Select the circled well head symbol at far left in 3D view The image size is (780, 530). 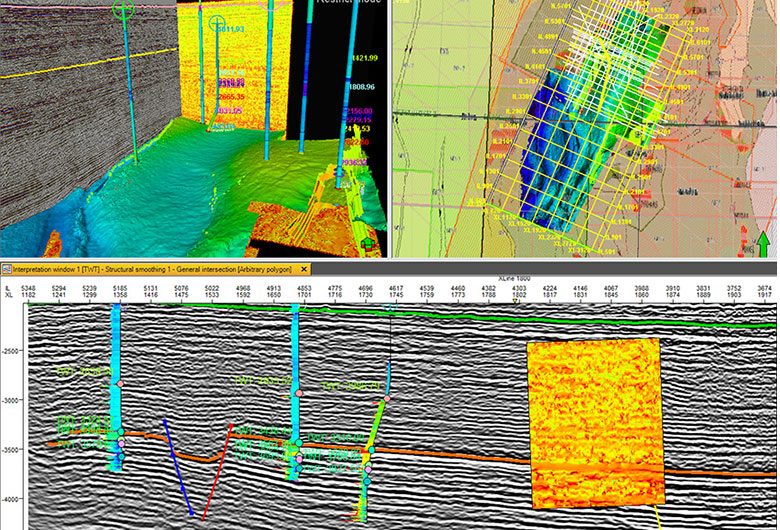click(x=123, y=10)
